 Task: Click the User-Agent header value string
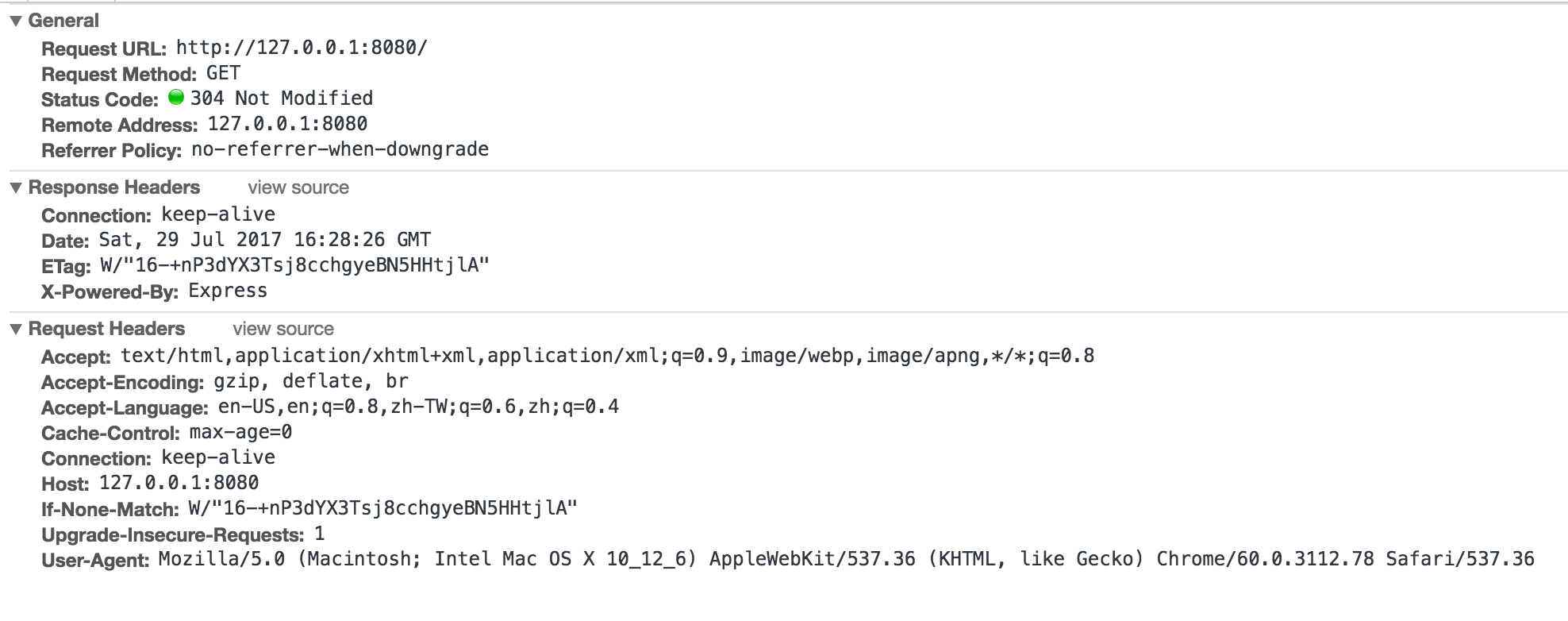847,559
